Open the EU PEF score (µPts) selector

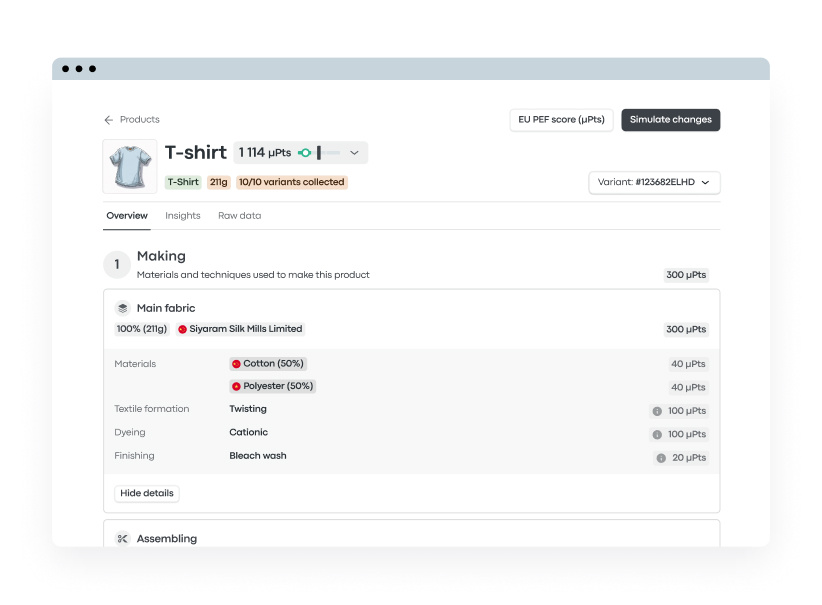tap(561, 120)
